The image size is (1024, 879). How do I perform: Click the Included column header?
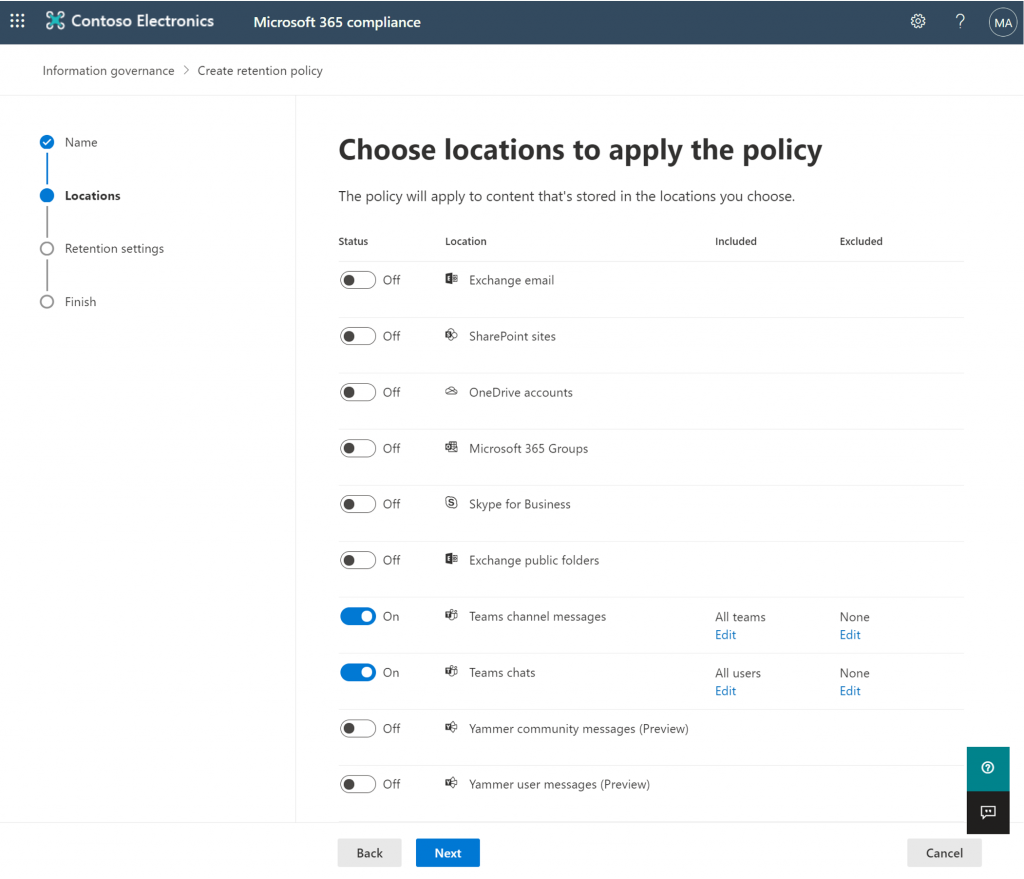736,241
